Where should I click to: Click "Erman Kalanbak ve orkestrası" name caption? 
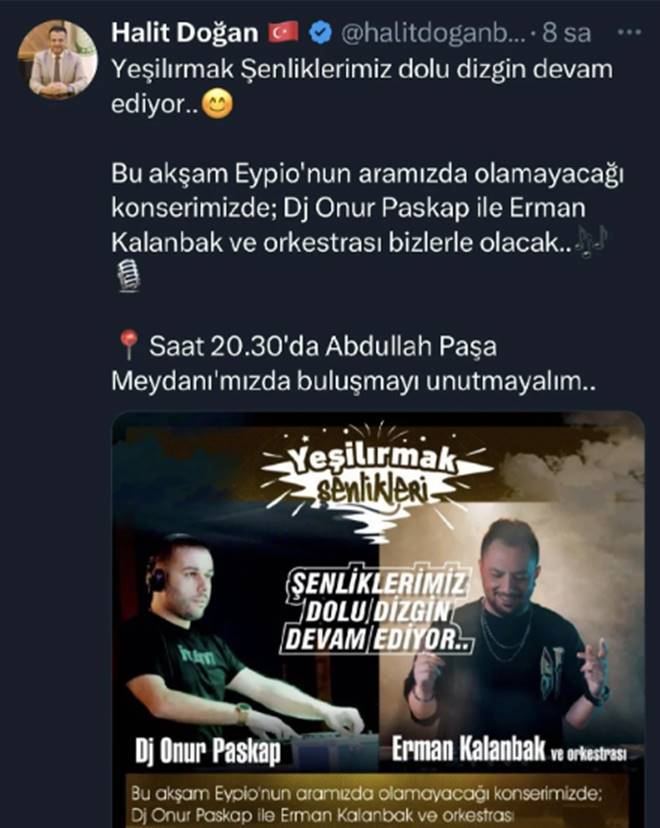(x=509, y=749)
